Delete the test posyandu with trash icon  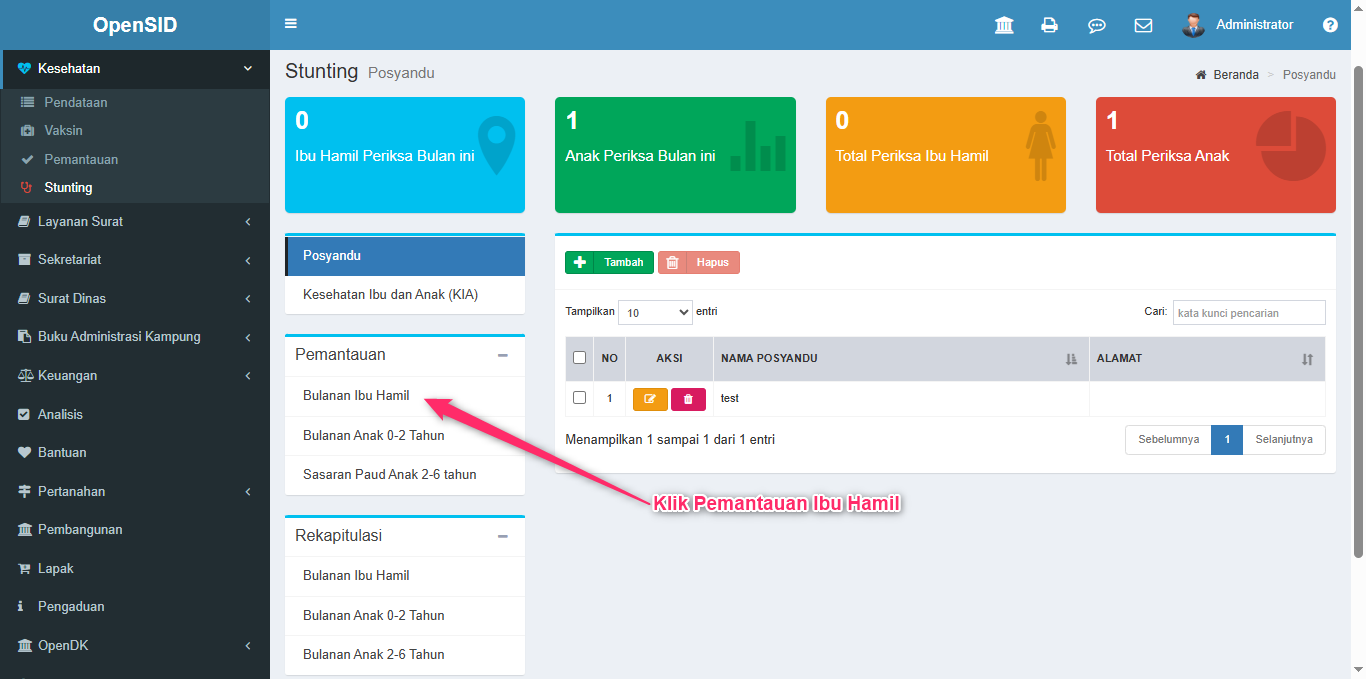pos(688,399)
